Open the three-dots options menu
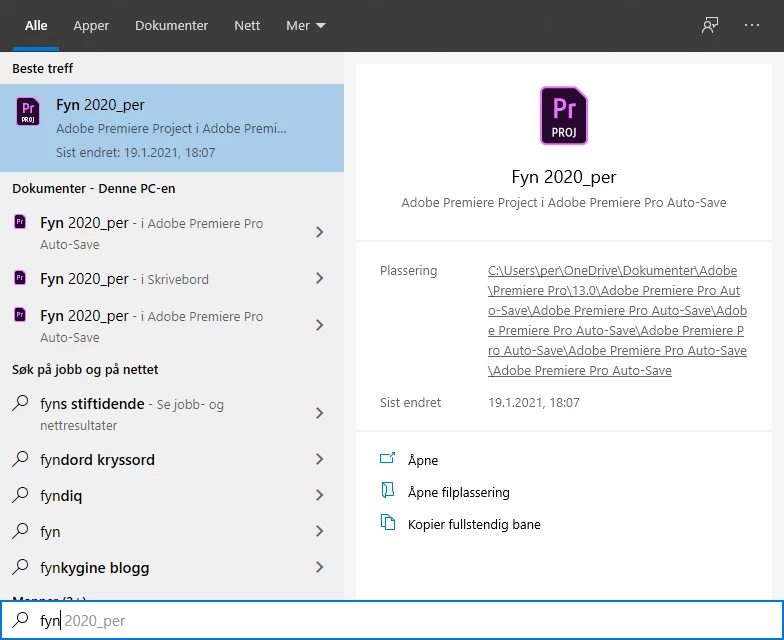 tap(752, 25)
